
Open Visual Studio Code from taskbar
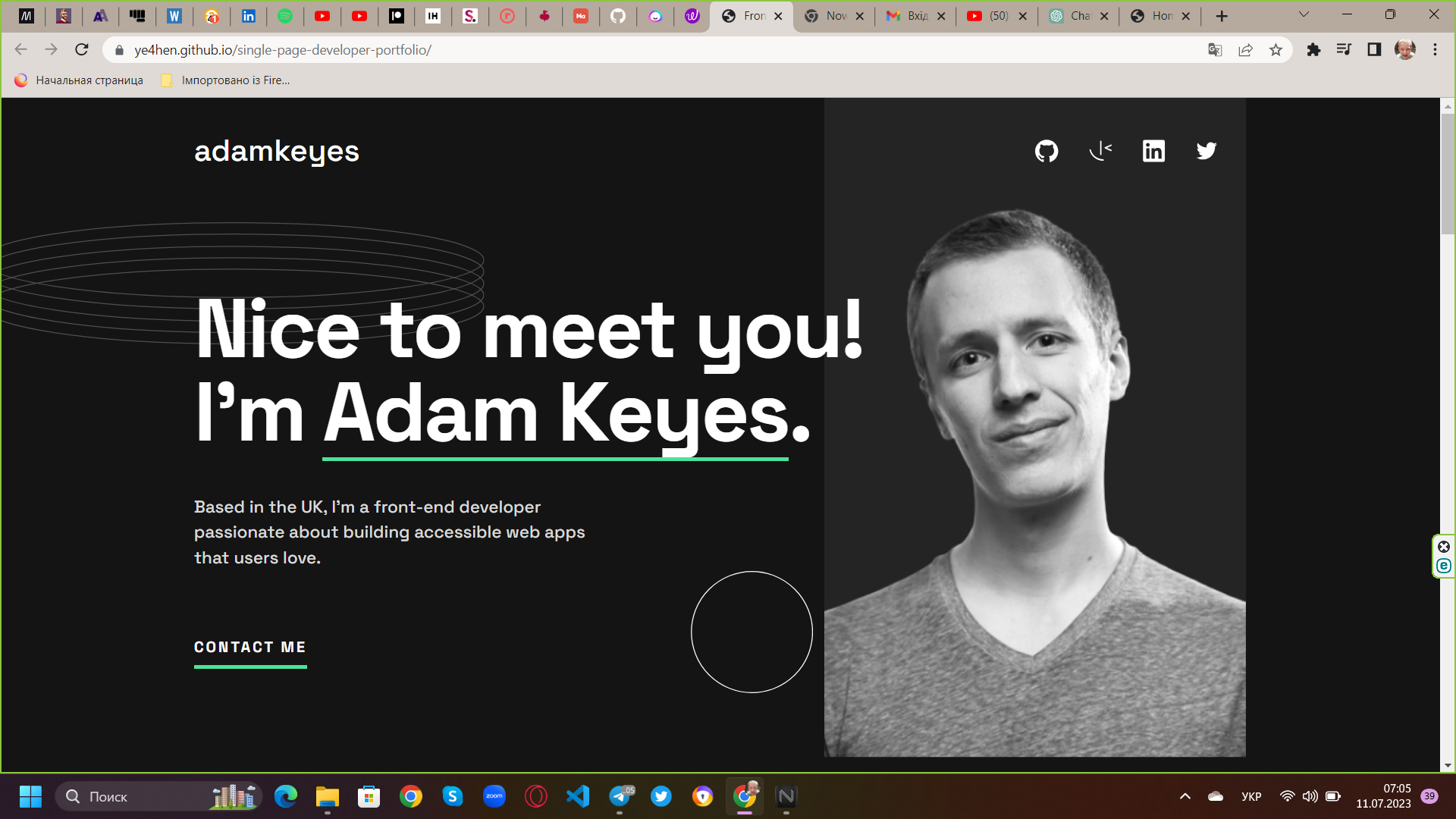[578, 796]
